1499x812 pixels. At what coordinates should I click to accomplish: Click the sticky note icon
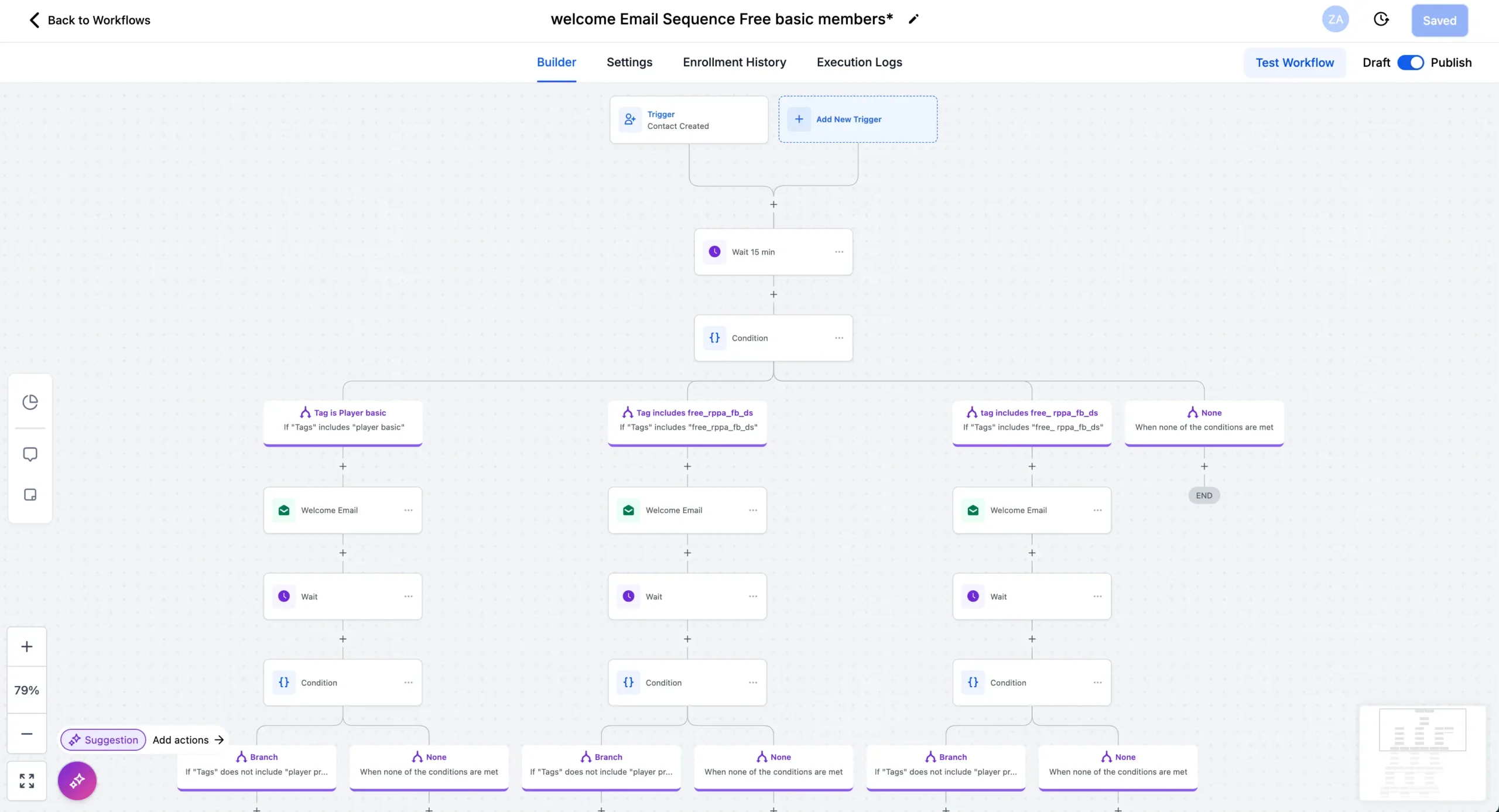pos(30,495)
